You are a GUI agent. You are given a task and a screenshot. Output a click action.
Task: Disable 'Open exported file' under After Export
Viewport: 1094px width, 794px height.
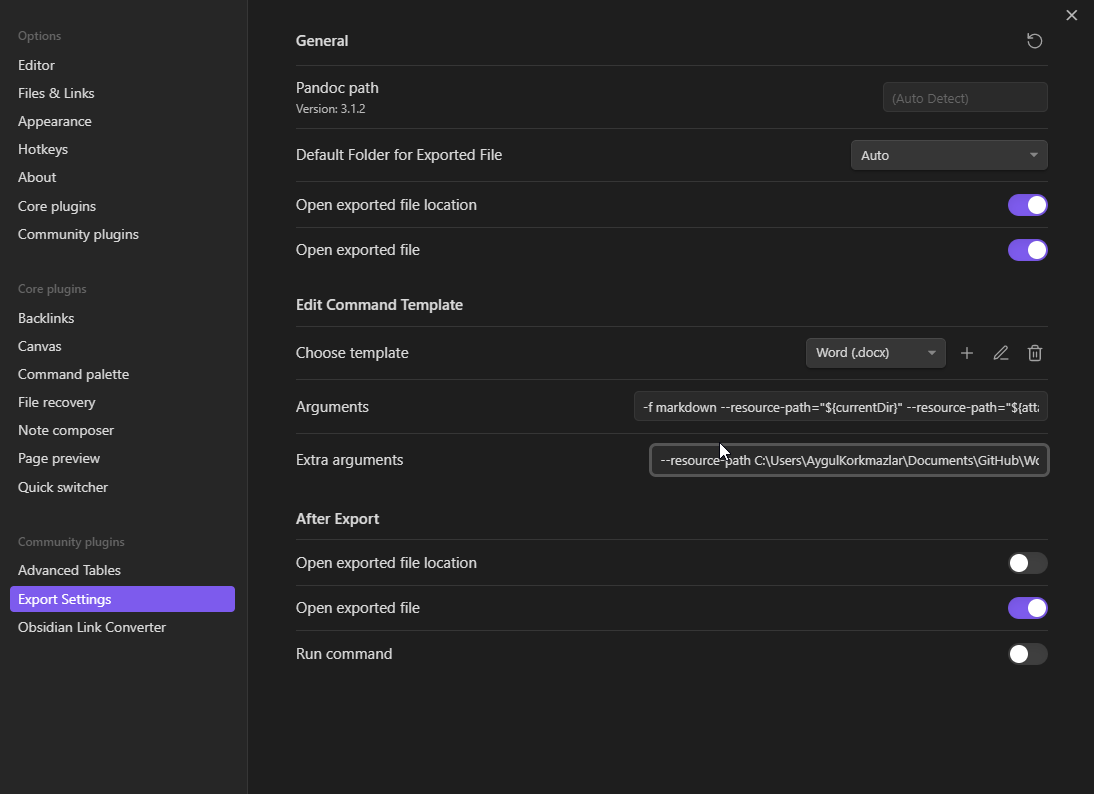pos(1028,608)
